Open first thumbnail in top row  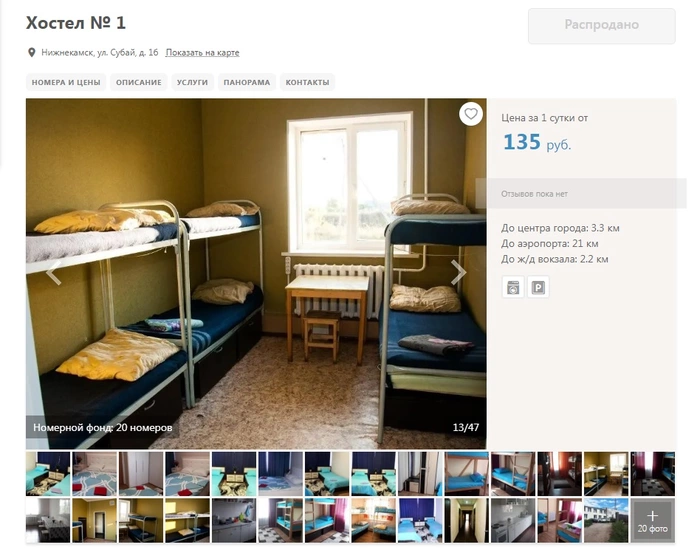(x=48, y=474)
